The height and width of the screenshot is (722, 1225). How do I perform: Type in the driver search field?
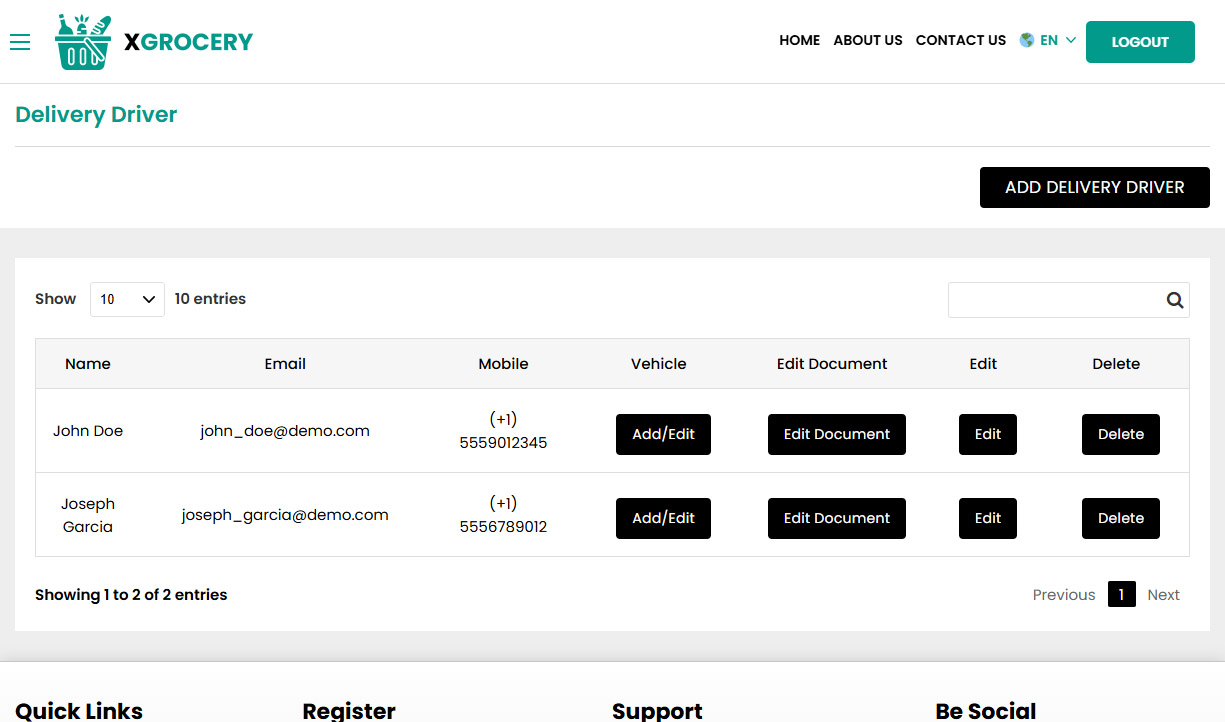1054,300
